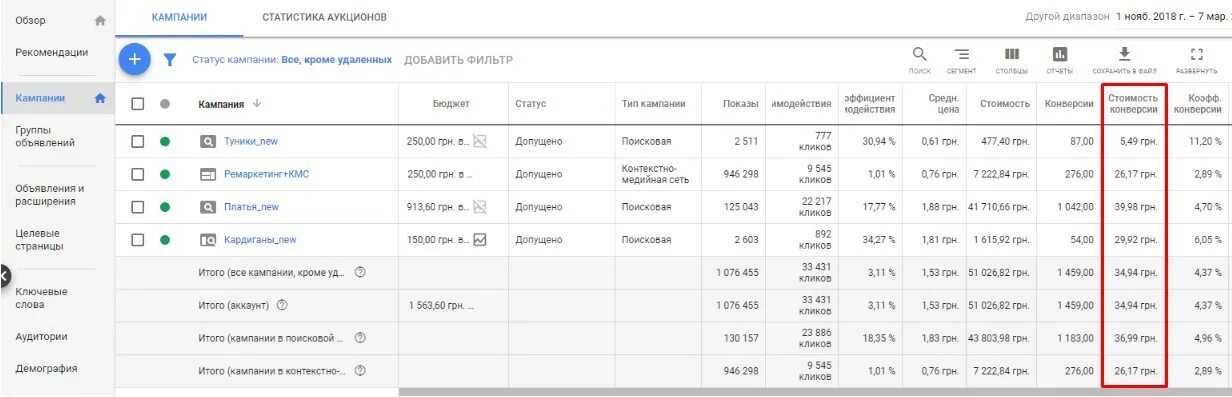Click the blue plus add campaign button
1232x397 pixels.
coord(134,60)
